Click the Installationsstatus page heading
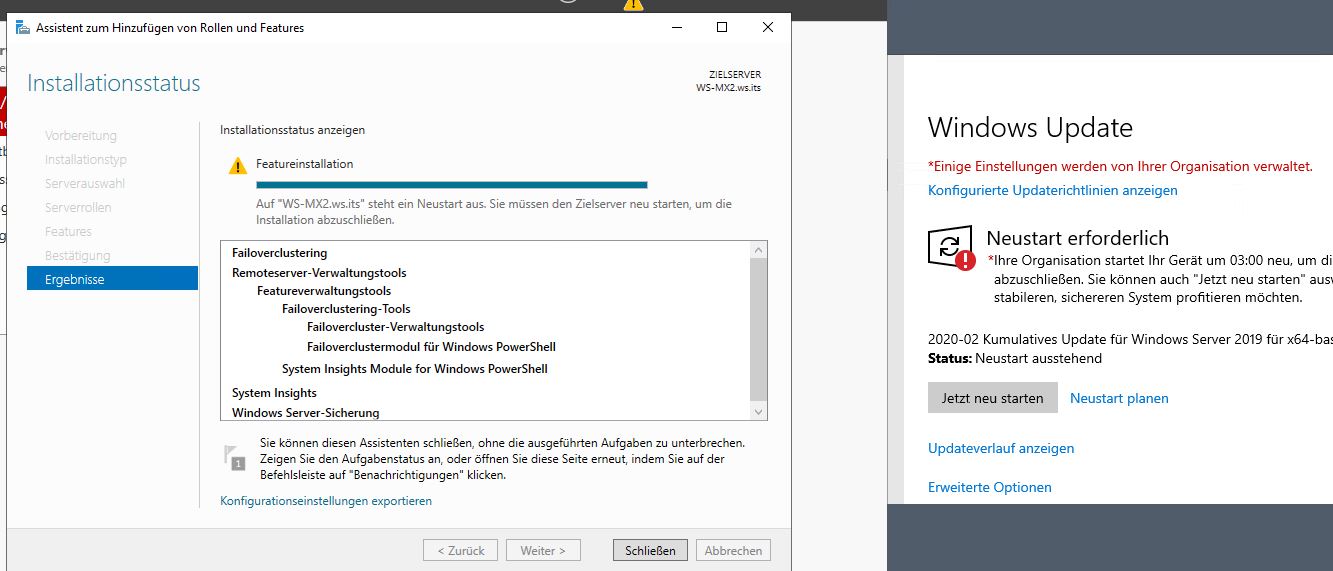 click(114, 83)
